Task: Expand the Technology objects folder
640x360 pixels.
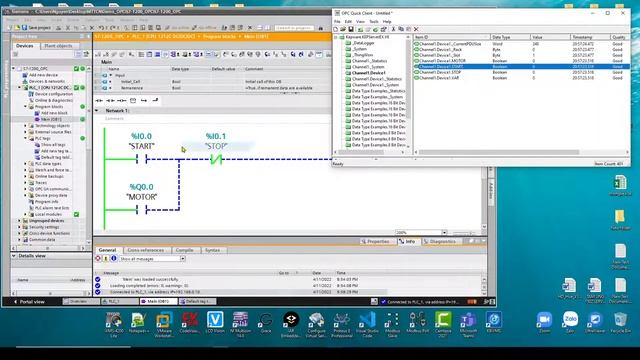Action: pos(25,125)
